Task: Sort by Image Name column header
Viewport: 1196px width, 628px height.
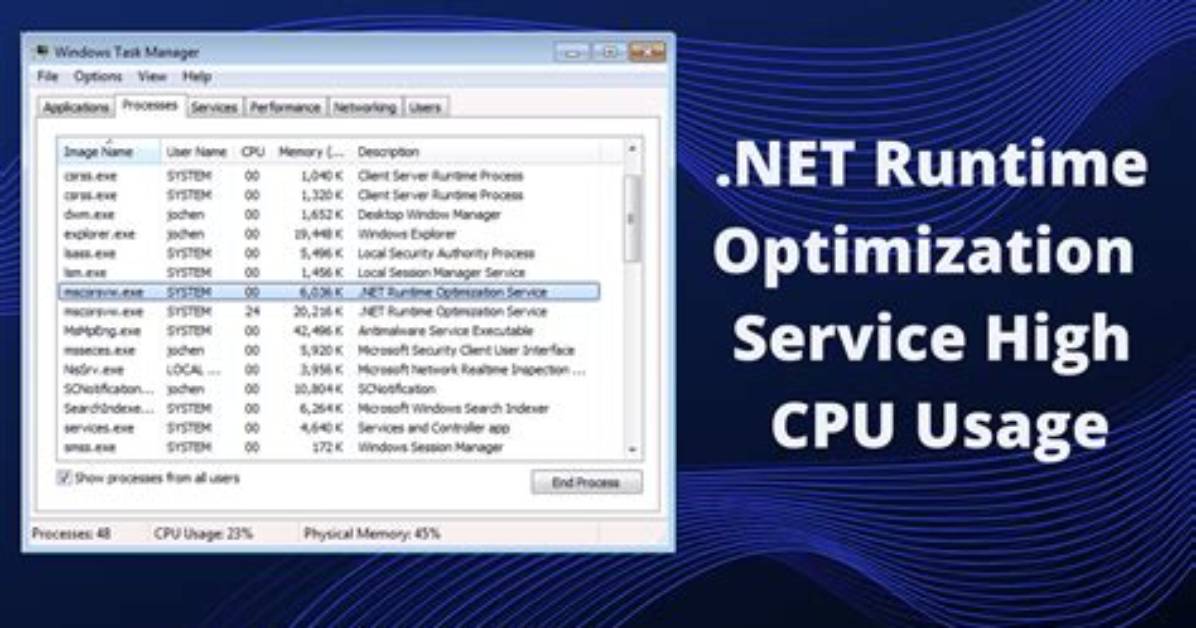Action: coord(109,152)
